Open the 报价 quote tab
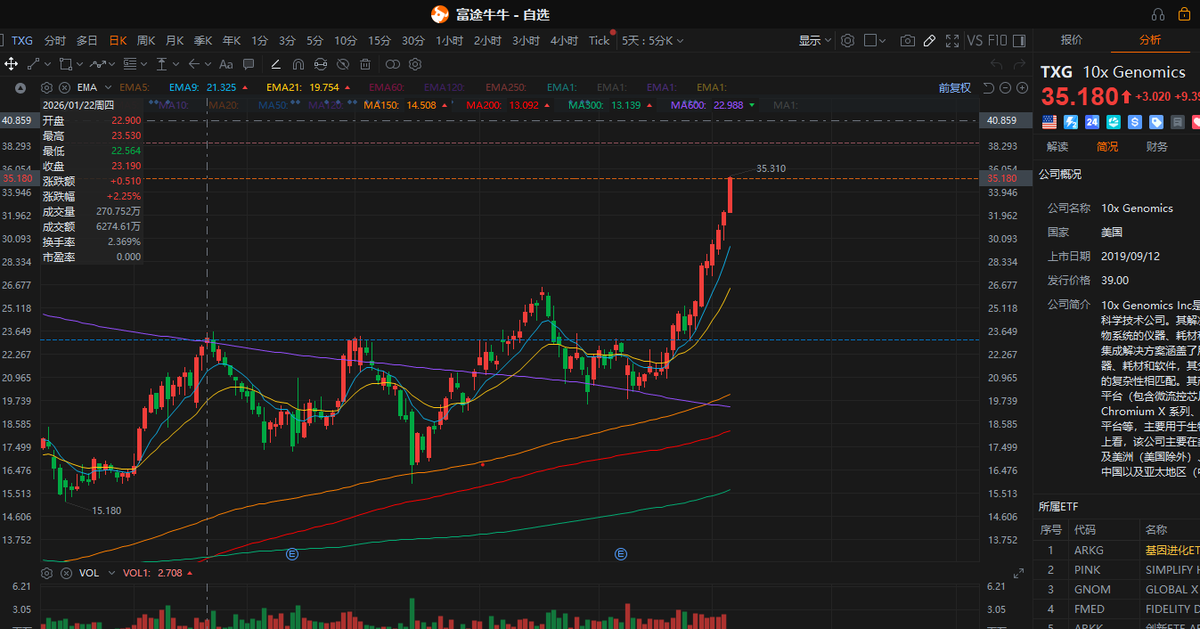This screenshot has height=629, width=1200. (x=1071, y=40)
